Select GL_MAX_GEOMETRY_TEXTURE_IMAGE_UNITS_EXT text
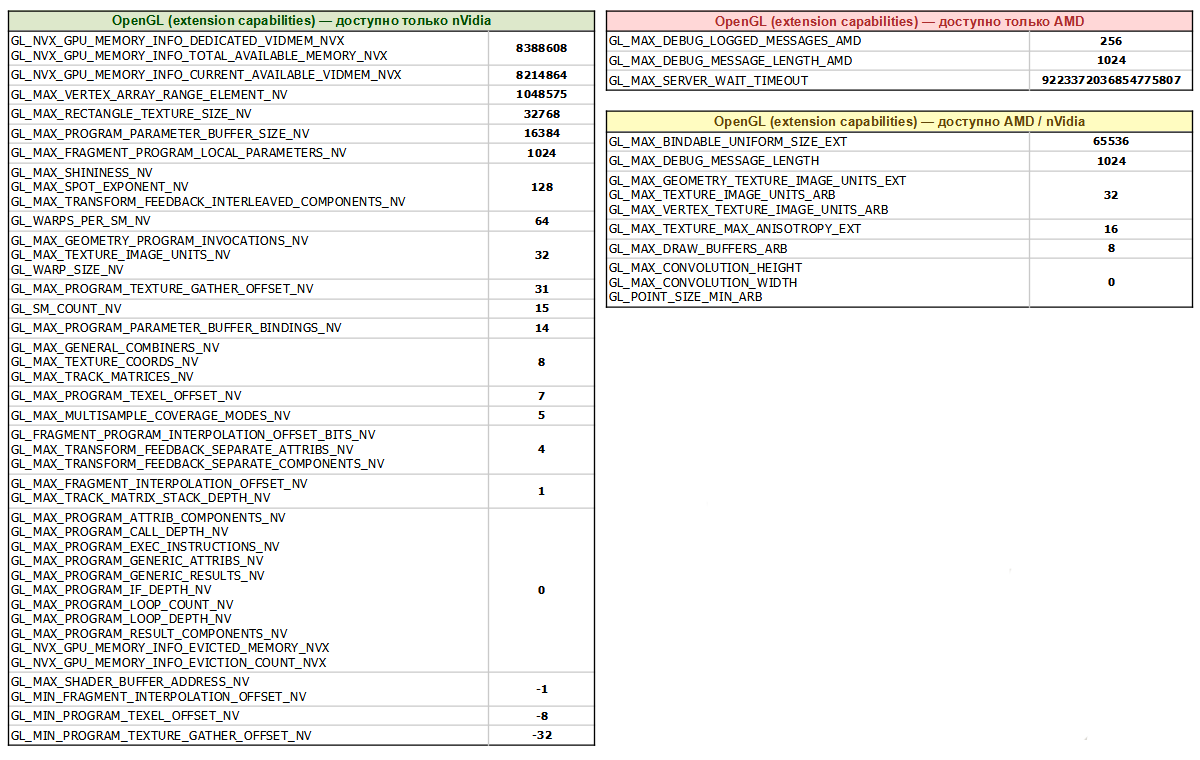Image resolution: width=1200 pixels, height=760 pixels. (757, 181)
